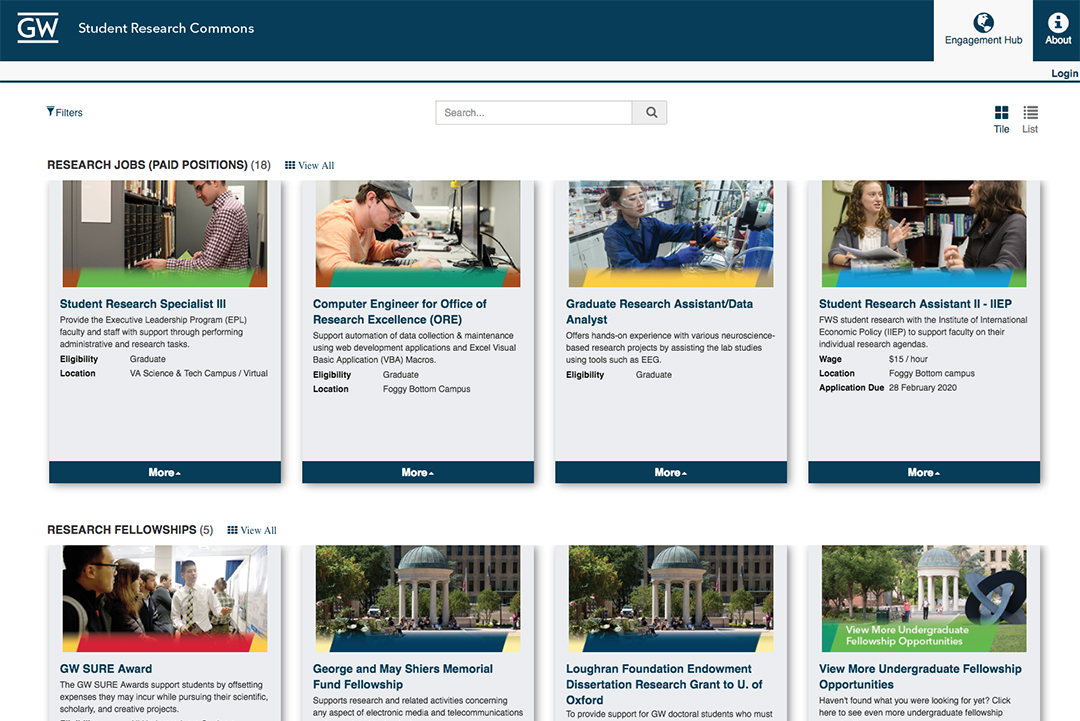Expand More on Graduate Research Assistant card

coord(671,472)
